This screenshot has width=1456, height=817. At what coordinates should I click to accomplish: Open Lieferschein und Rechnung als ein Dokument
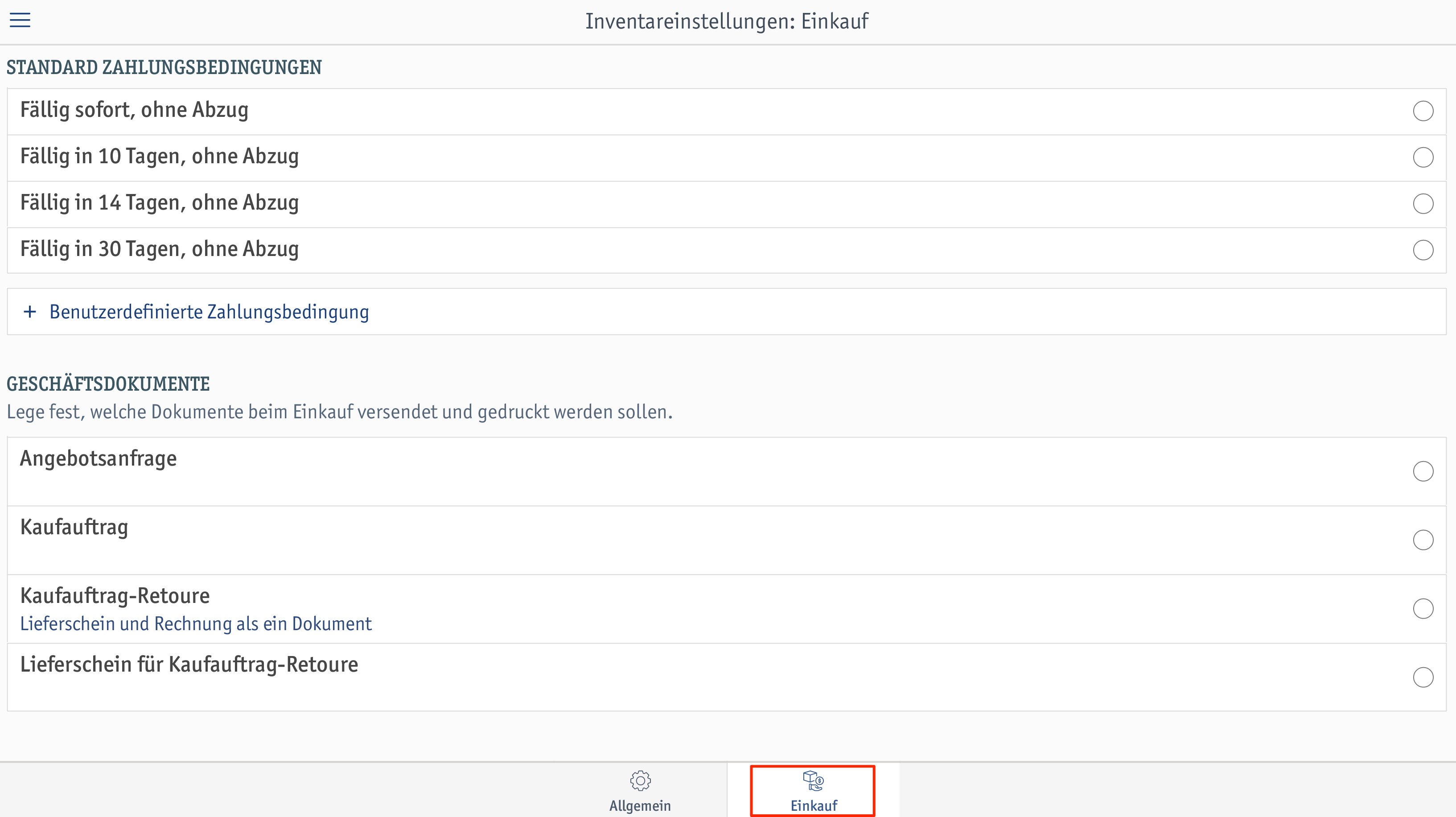click(x=196, y=623)
